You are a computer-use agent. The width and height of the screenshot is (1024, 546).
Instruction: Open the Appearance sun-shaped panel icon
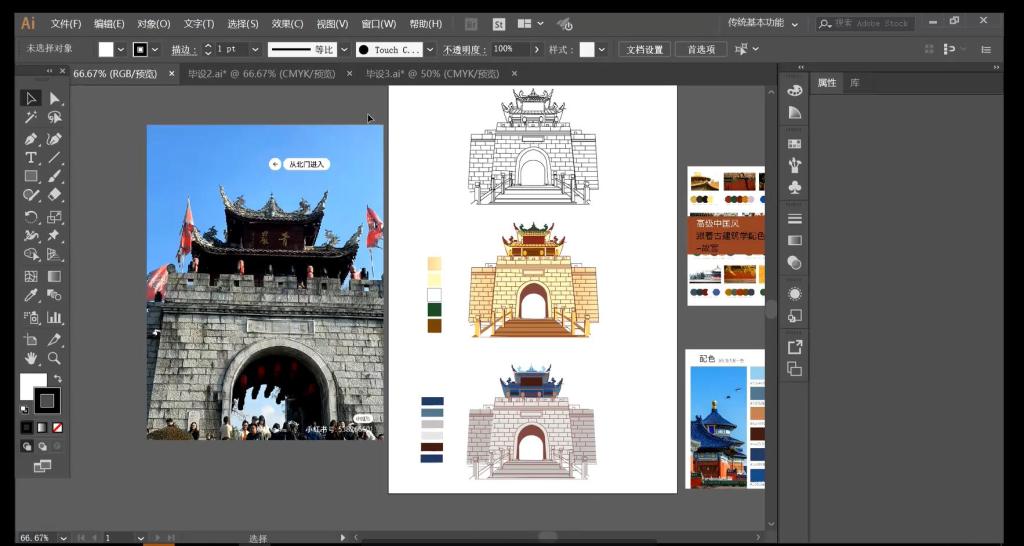point(795,294)
